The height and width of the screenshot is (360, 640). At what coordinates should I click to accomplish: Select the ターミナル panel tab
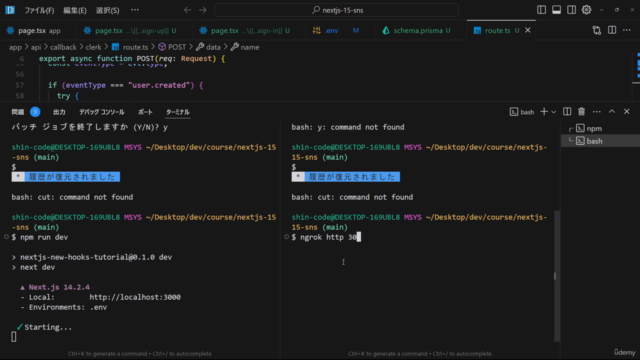click(x=178, y=112)
